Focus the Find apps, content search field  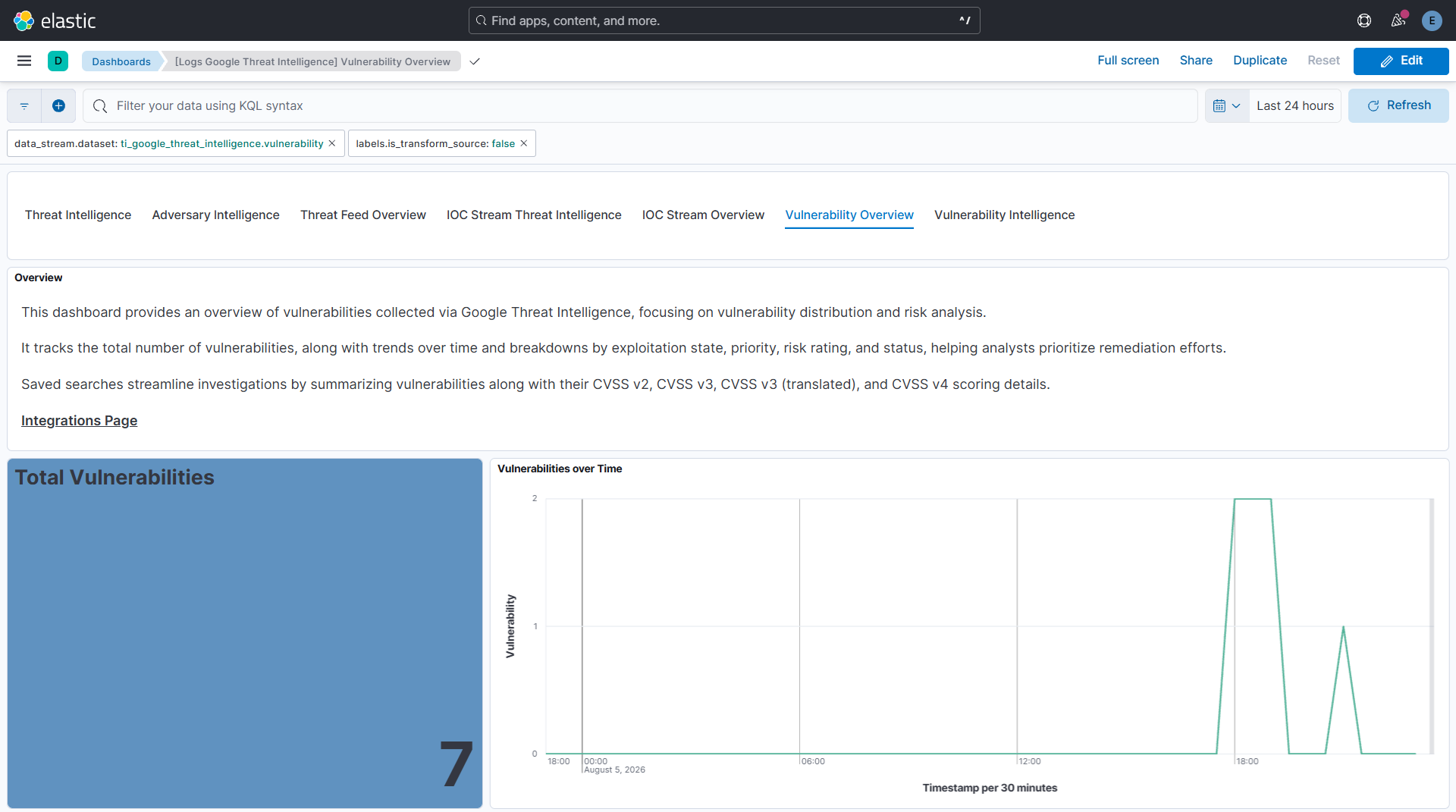click(724, 20)
